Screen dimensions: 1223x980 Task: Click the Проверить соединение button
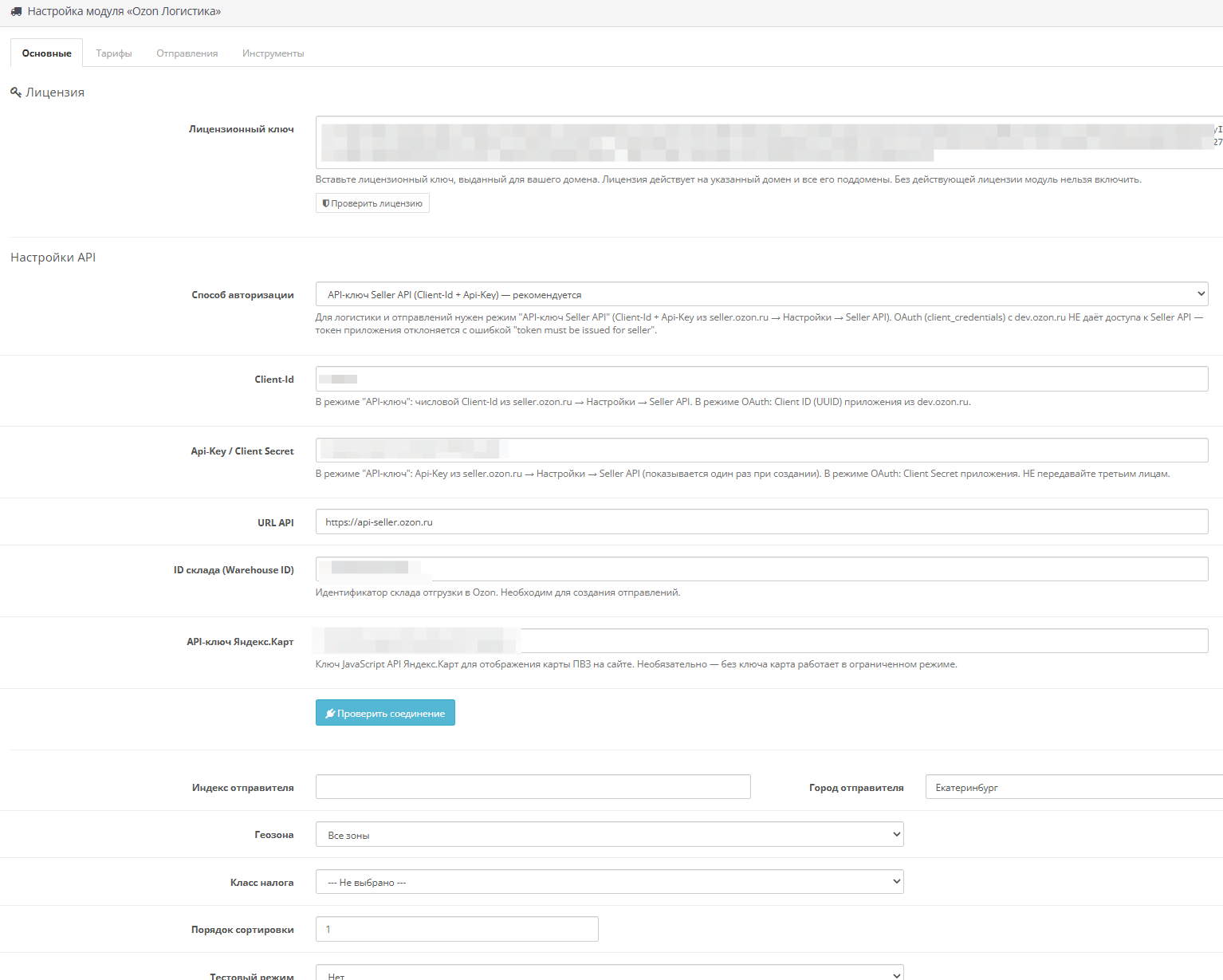[x=385, y=713]
